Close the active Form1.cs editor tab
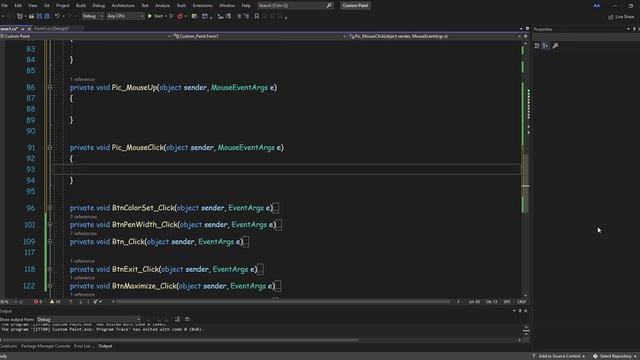640x360 pixels. (x=29, y=29)
